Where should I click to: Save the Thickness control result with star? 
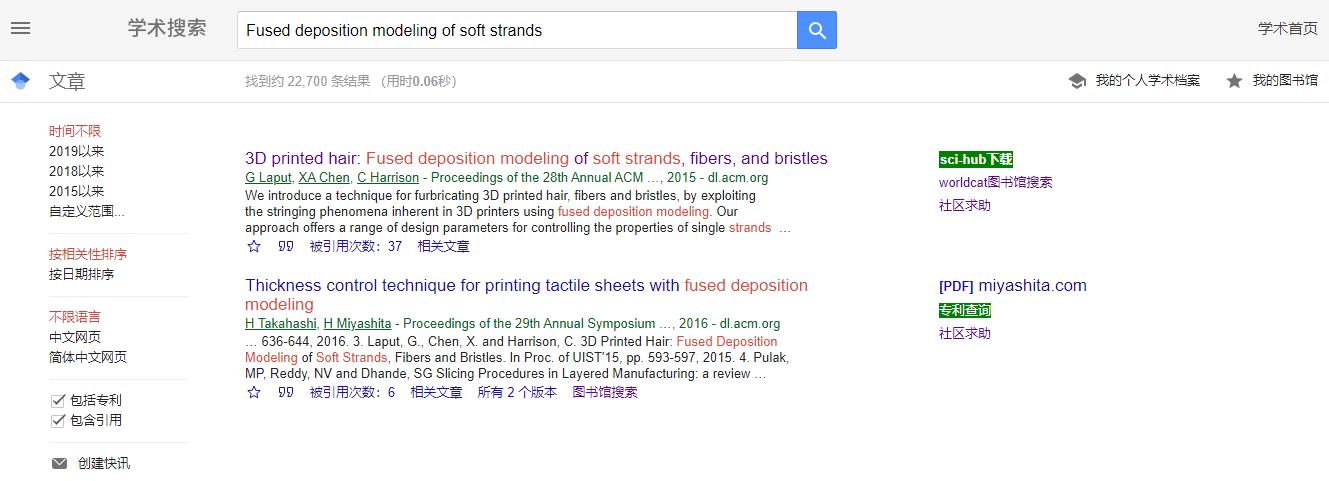pos(254,392)
